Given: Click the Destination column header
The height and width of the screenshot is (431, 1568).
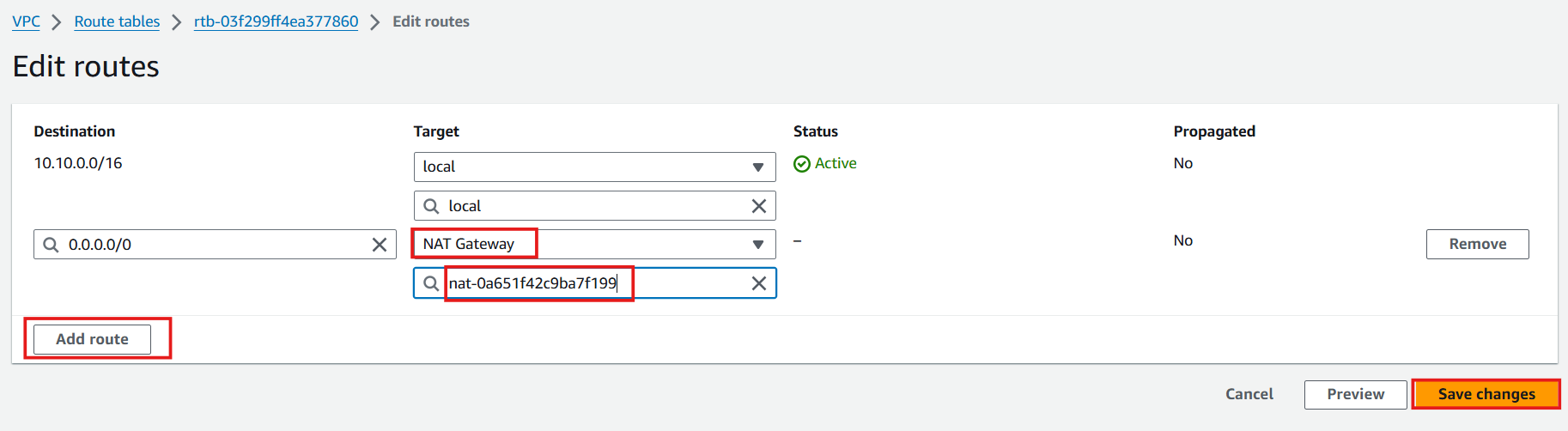Looking at the screenshot, I should [x=75, y=131].
